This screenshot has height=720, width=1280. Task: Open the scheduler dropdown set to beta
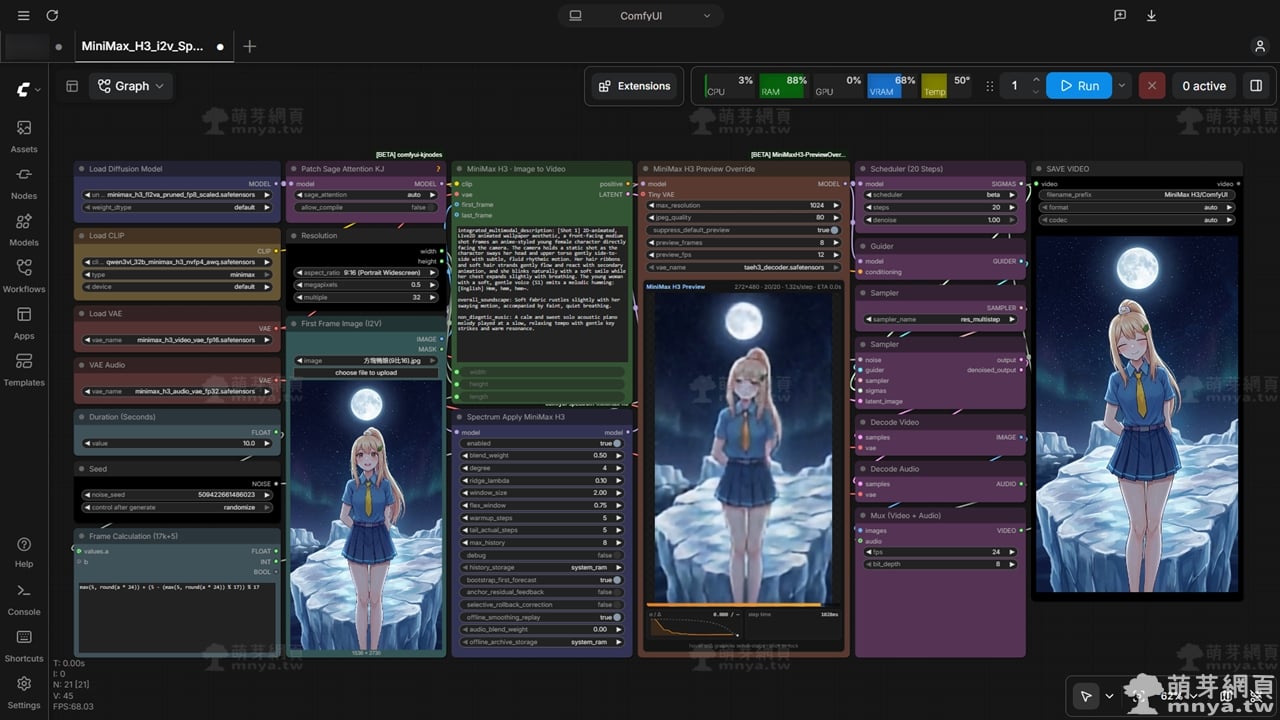pyautogui.click(x=940, y=195)
